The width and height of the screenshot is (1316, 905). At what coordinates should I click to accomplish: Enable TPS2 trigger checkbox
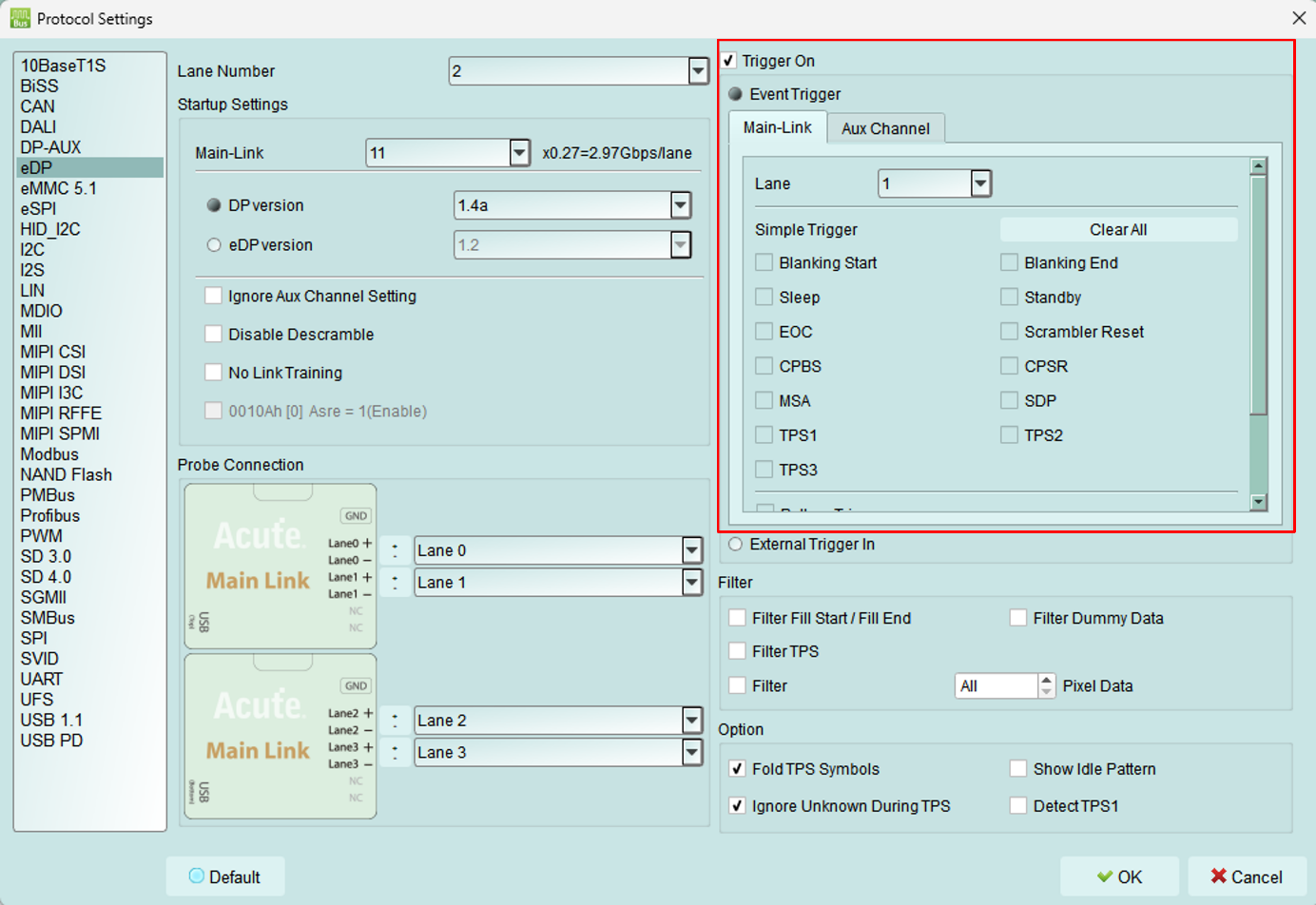(x=1009, y=434)
